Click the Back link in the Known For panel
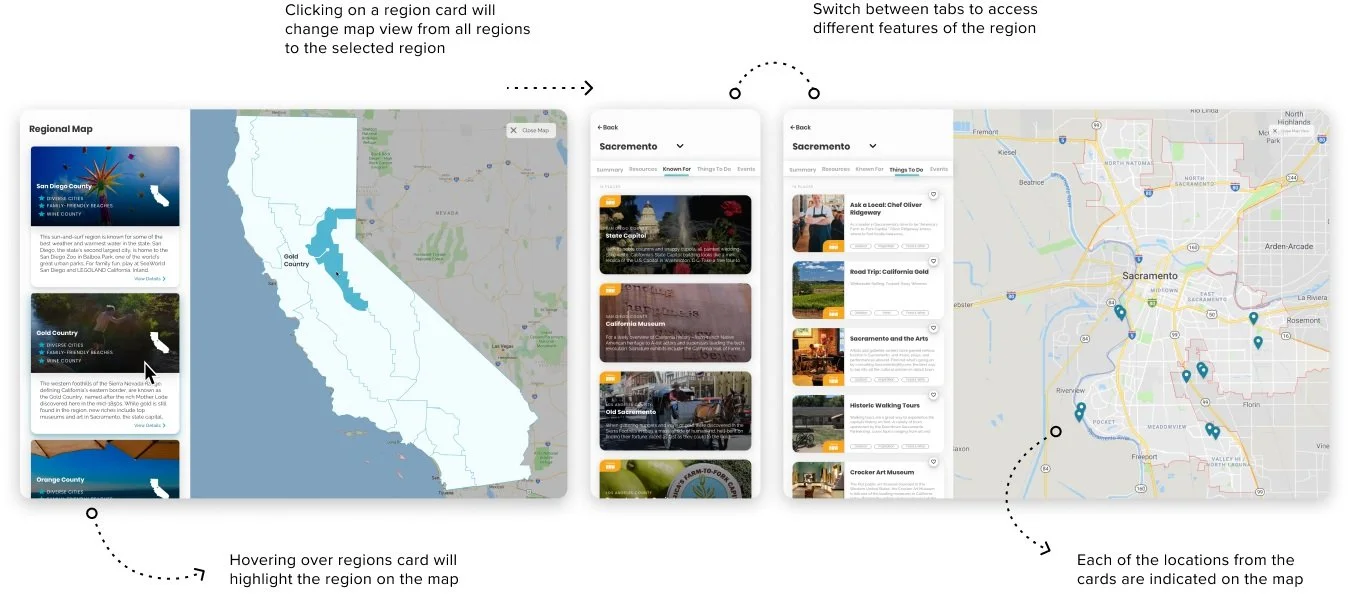Screen dimensions: 1350x597 point(607,127)
